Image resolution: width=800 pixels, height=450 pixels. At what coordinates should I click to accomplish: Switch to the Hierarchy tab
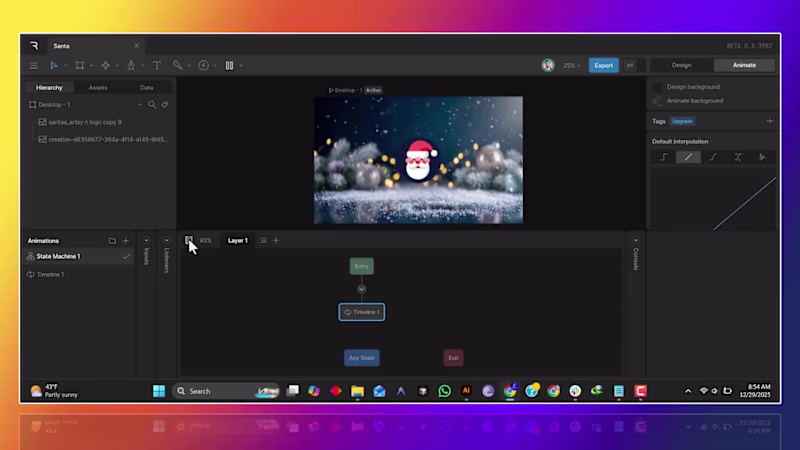click(x=49, y=88)
